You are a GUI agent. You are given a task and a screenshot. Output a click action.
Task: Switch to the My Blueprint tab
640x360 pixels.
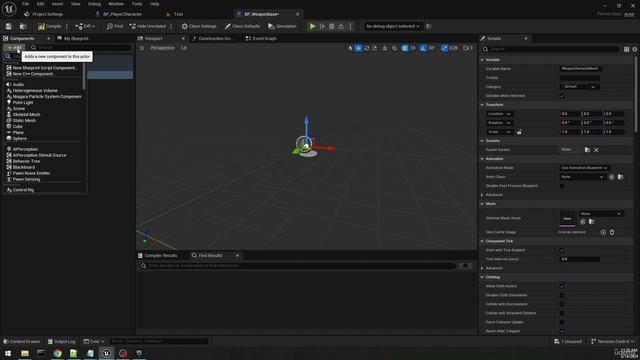(73, 38)
